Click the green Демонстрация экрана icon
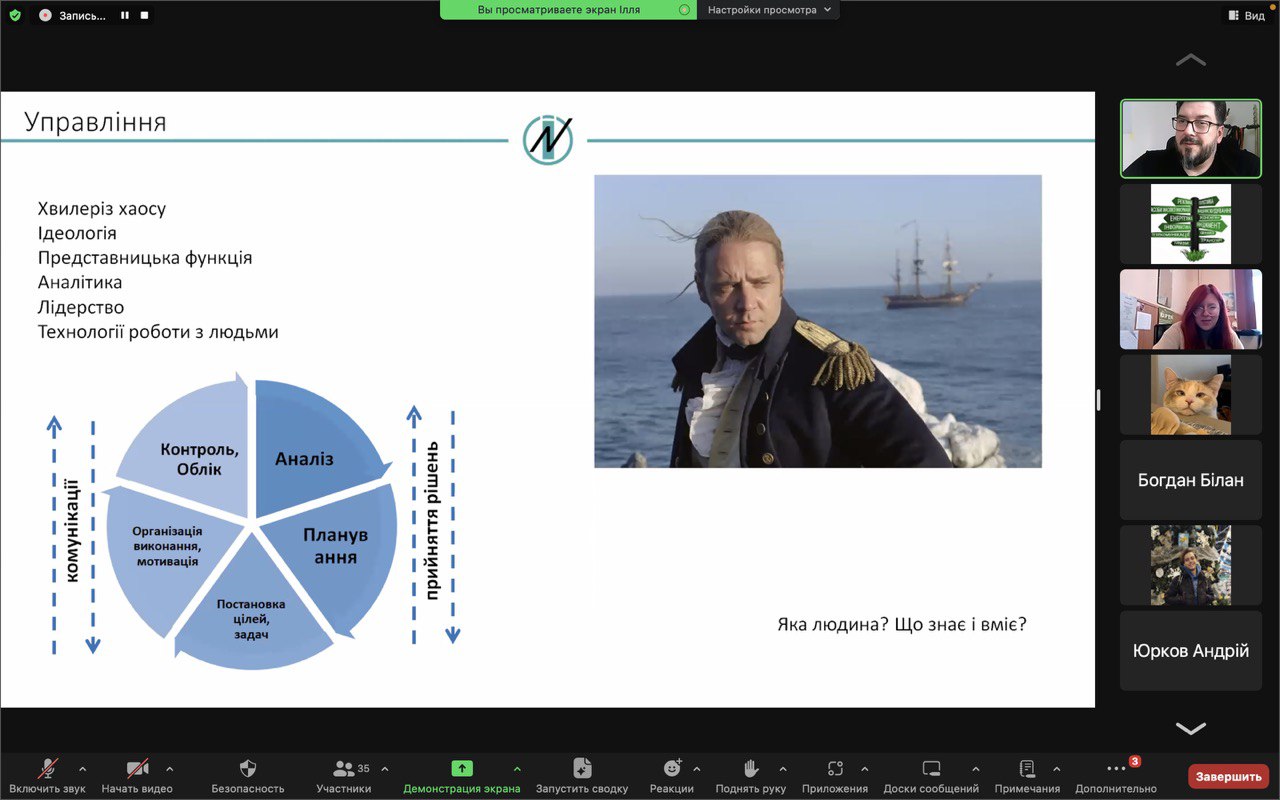This screenshot has height=800, width=1280. coord(462,768)
